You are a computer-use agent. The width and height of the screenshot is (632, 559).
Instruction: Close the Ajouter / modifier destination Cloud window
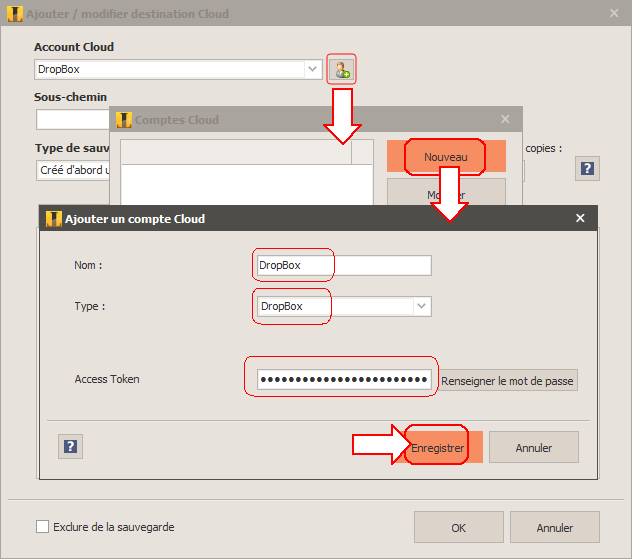(x=614, y=13)
